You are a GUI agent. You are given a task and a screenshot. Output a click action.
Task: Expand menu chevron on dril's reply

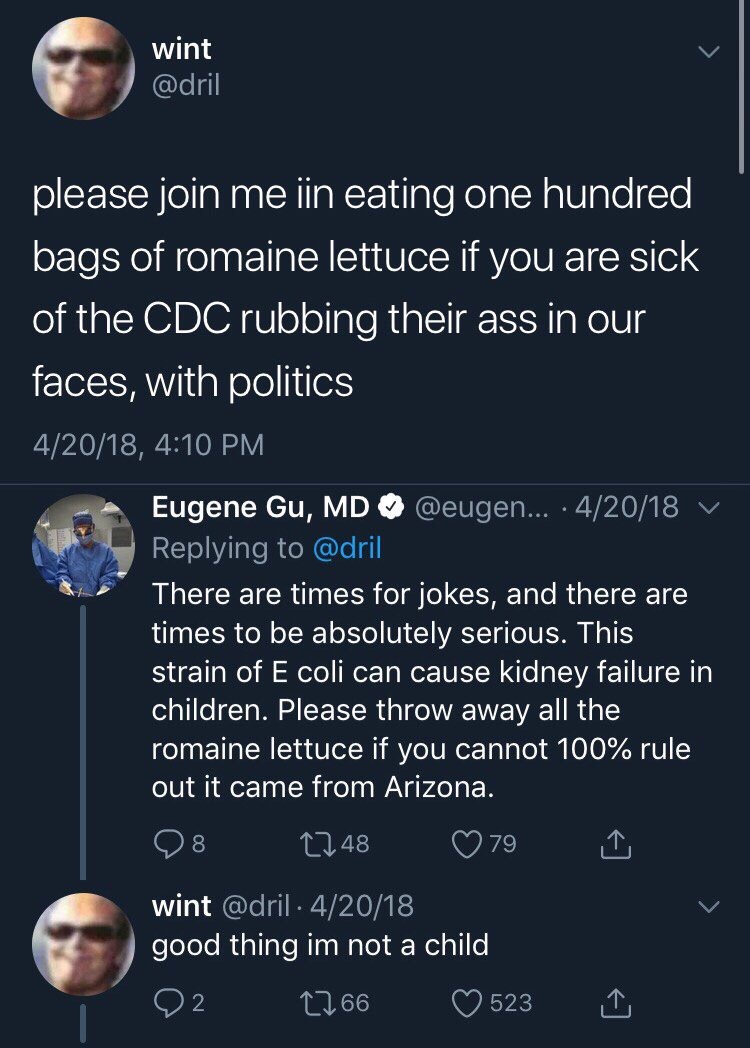click(x=708, y=908)
